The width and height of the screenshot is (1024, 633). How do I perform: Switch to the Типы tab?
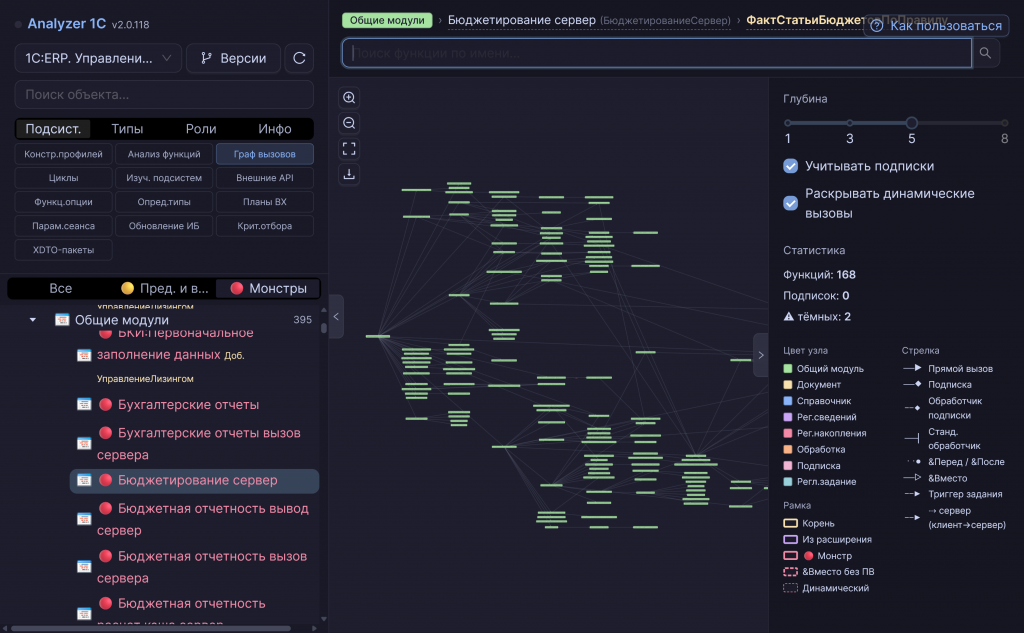point(127,129)
